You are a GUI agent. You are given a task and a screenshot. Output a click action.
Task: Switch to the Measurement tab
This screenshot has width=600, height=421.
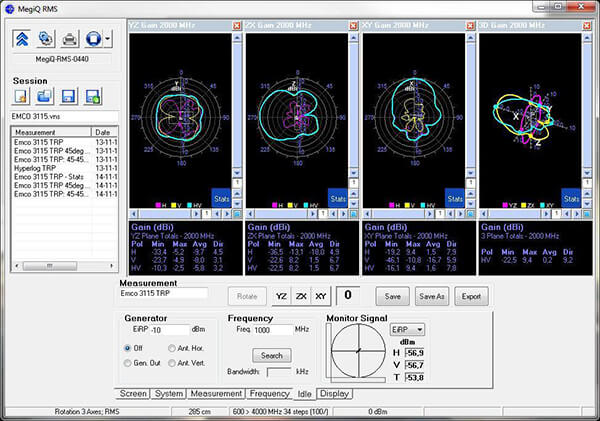click(x=215, y=394)
